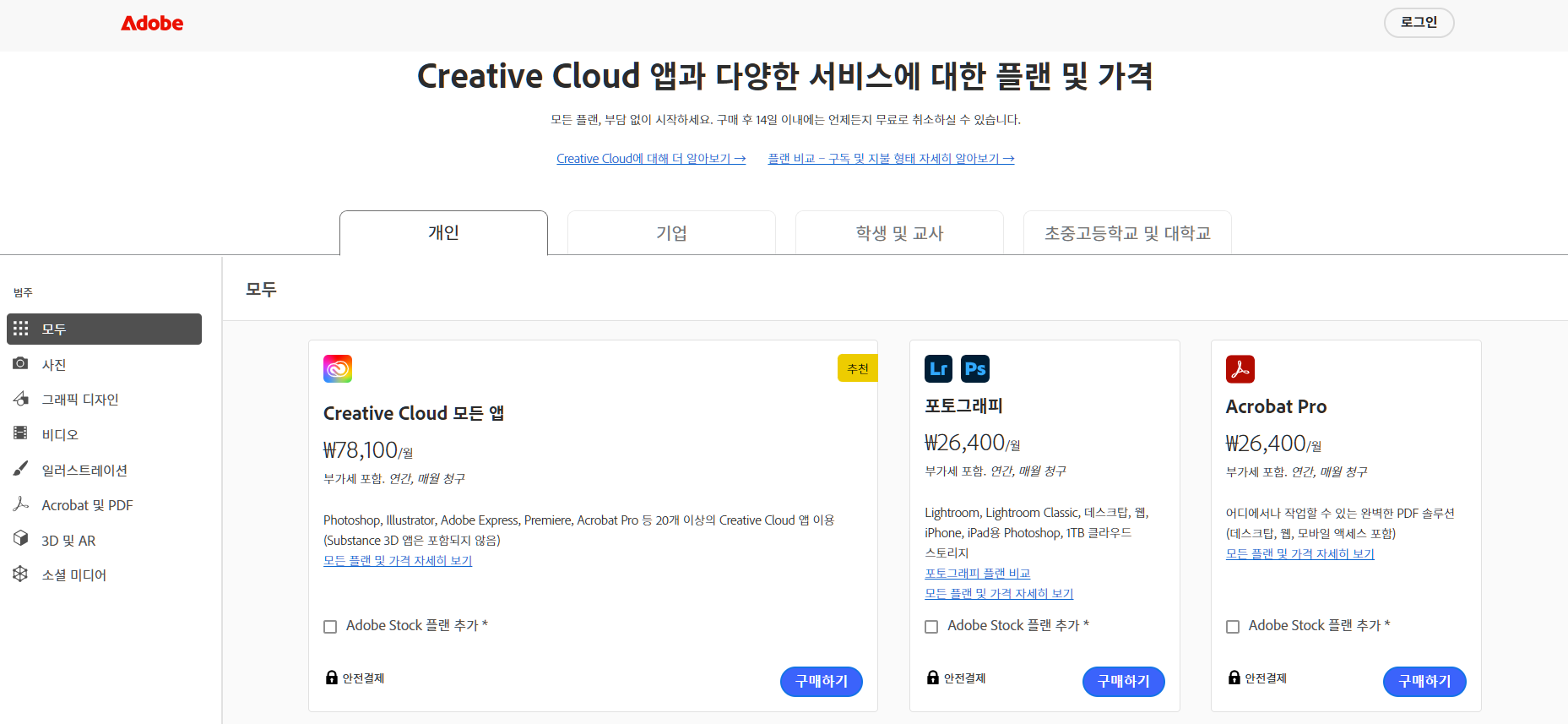
Task: Open 모든 플랜 및 가격 link on Creative Cloud card
Action: click(398, 560)
